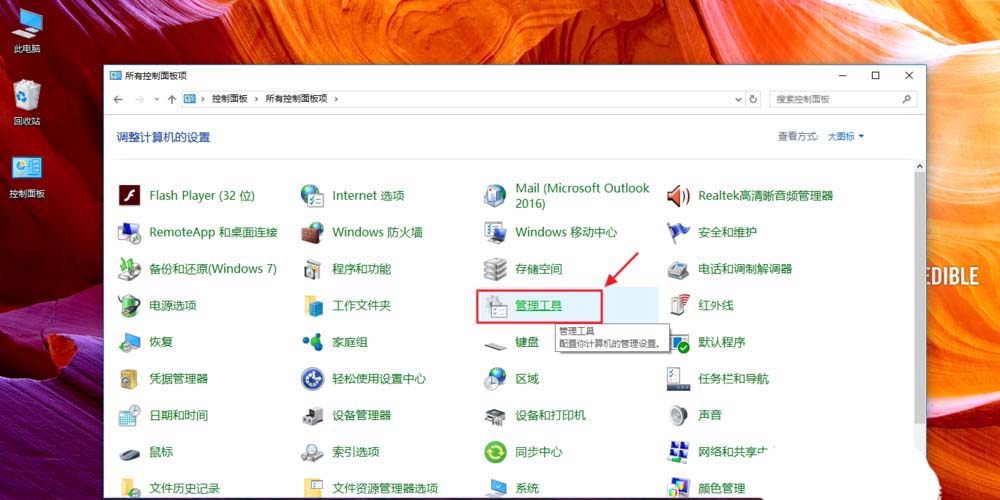Open the 备份和还原(Windows 7) icon
This screenshot has height=500, width=1000.
[x=129, y=268]
